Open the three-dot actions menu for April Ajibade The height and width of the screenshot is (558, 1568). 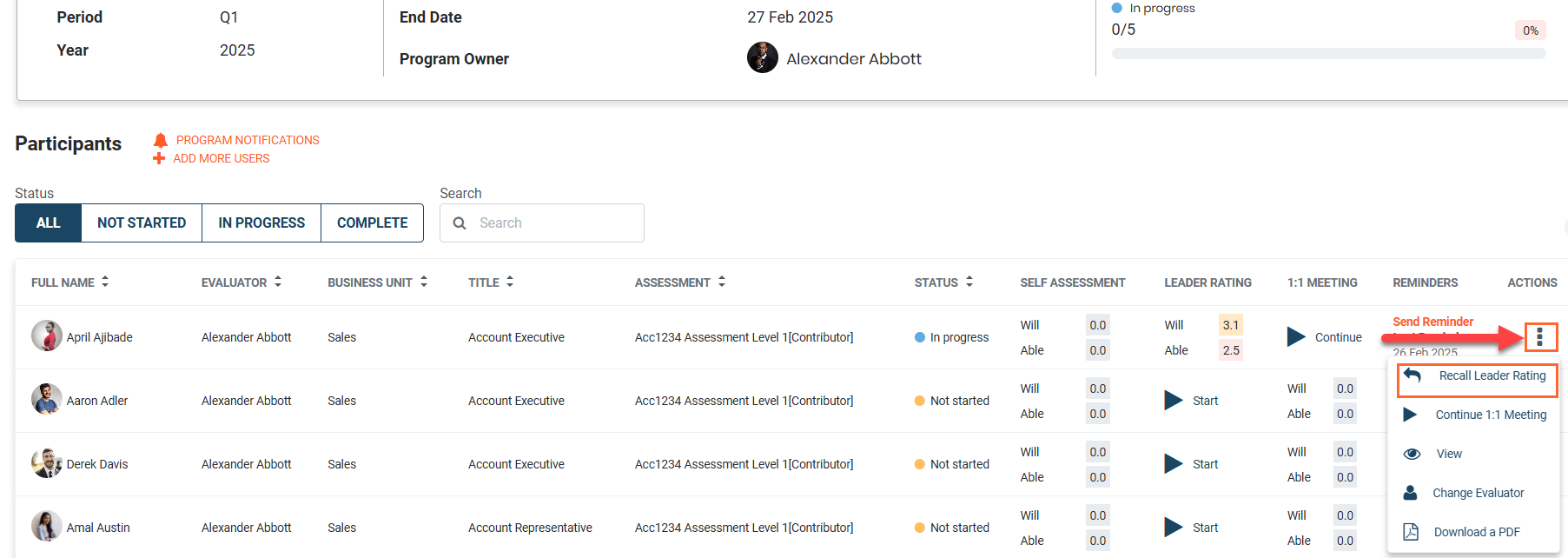pyautogui.click(x=1539, y=336)
